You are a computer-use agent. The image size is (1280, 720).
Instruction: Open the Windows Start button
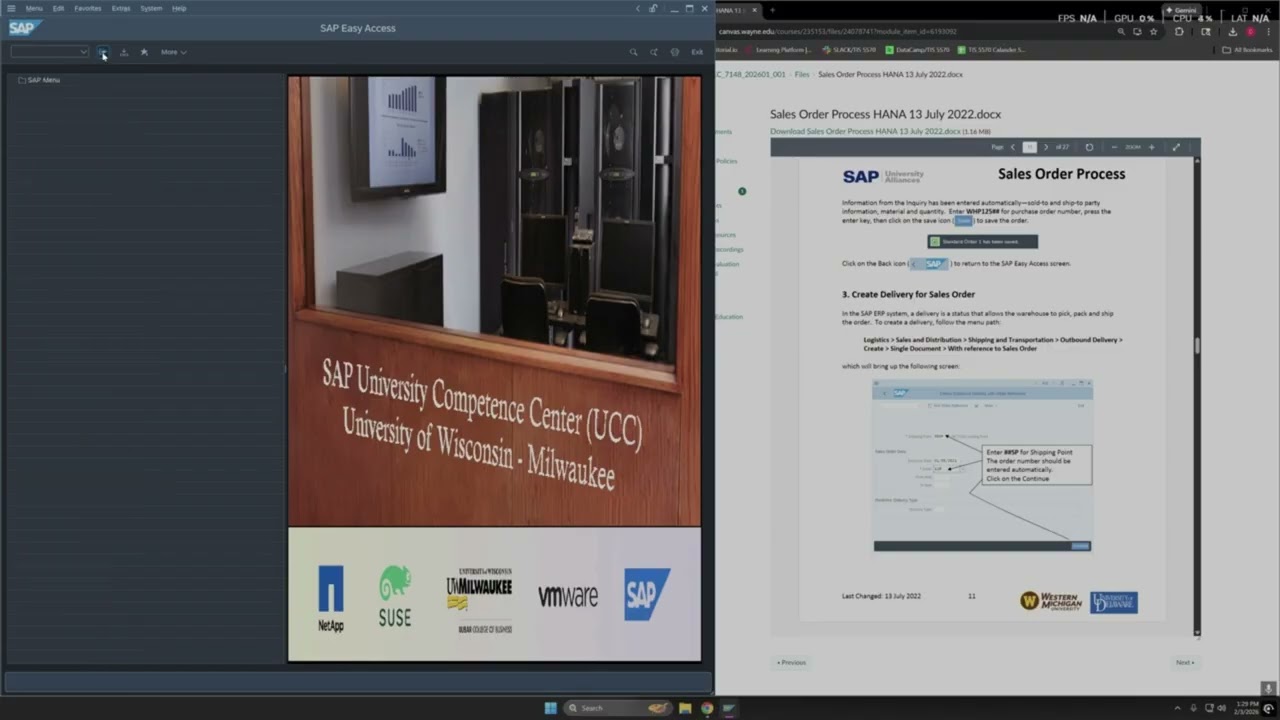550,708
